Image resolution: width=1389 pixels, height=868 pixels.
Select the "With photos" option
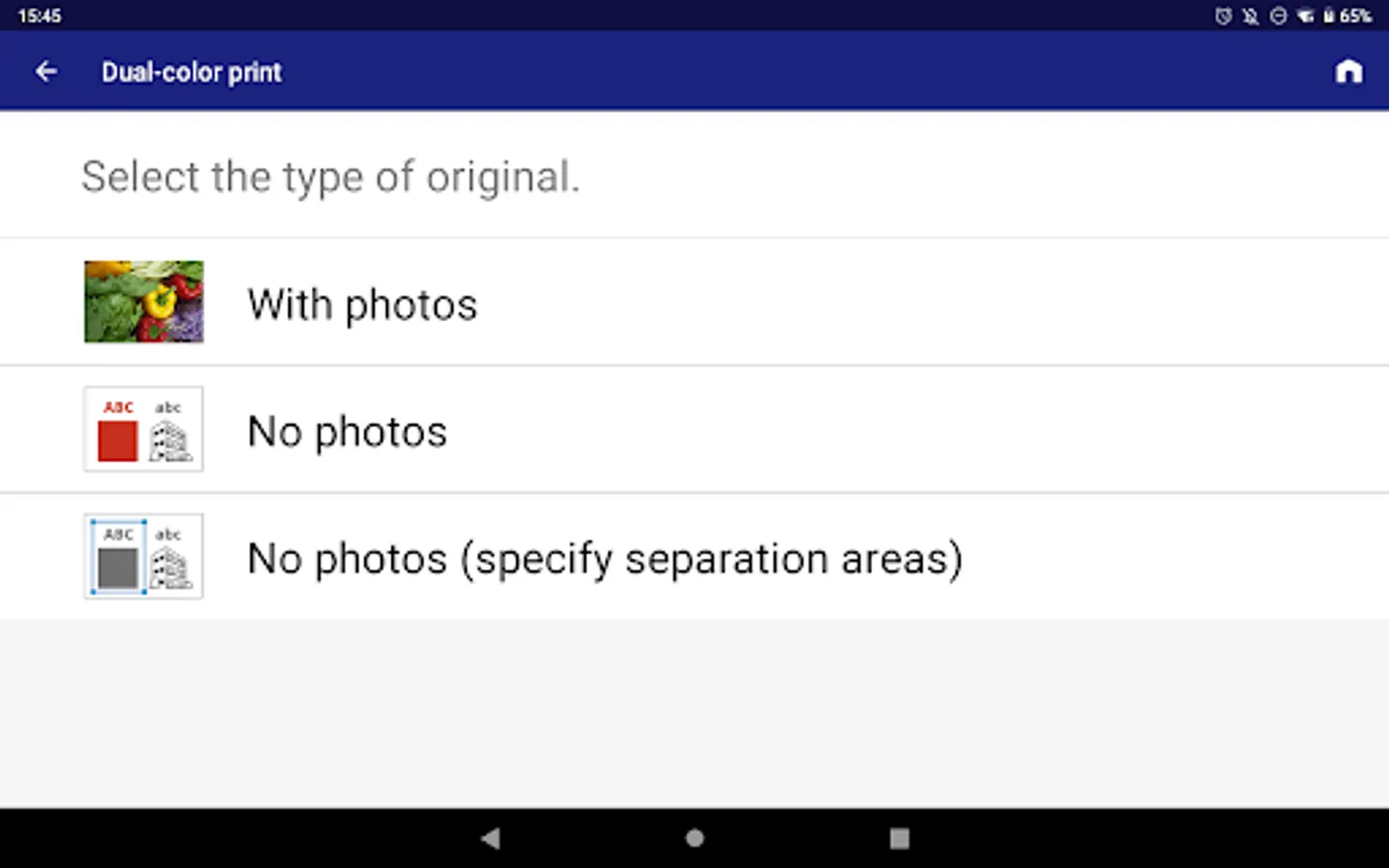[362, 305]
